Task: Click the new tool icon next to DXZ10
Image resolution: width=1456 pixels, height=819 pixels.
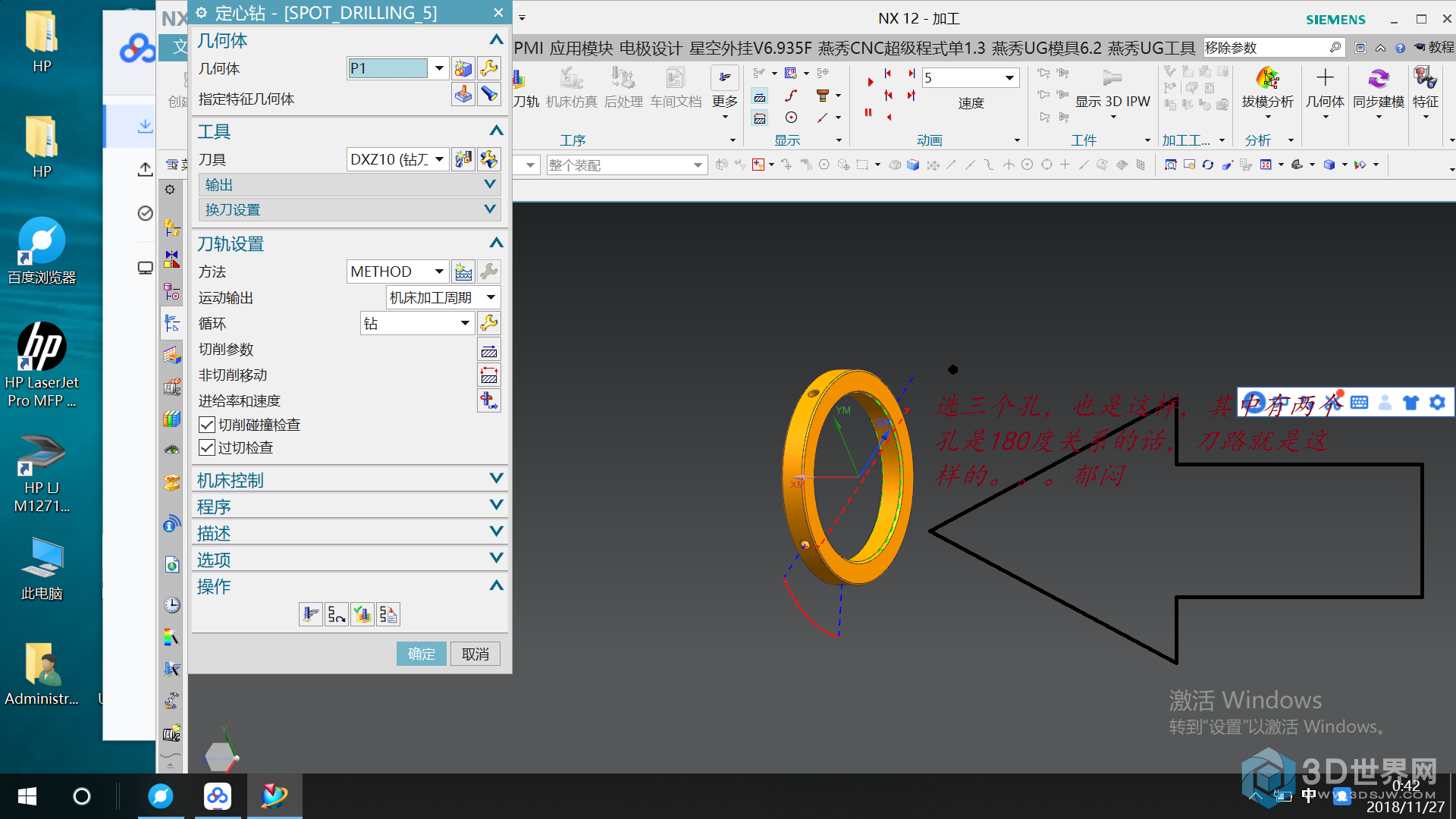Action: tap(463, 159)
